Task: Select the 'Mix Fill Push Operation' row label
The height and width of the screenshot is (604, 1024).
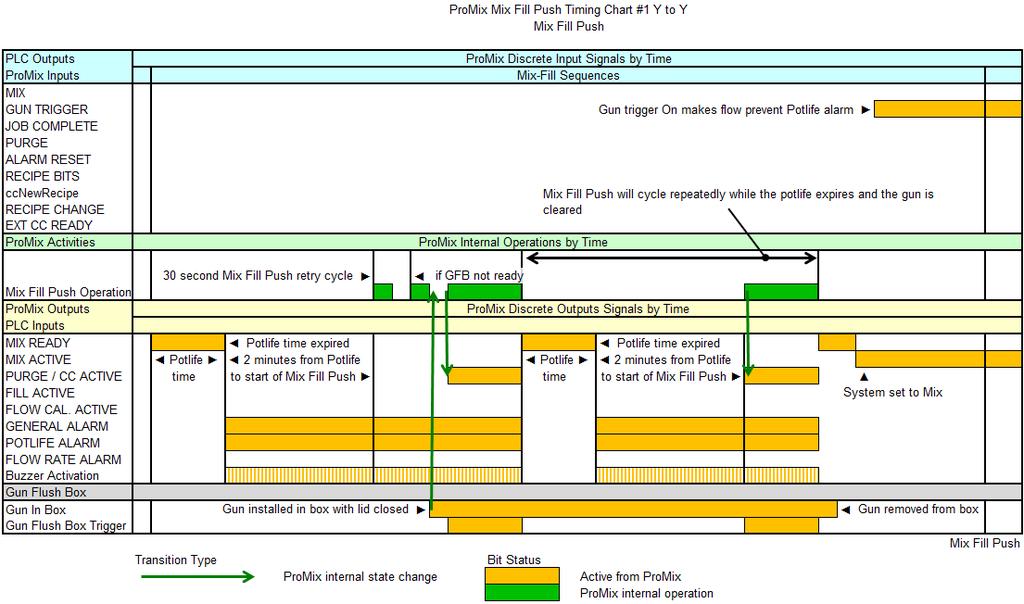Action: point(68,292)
